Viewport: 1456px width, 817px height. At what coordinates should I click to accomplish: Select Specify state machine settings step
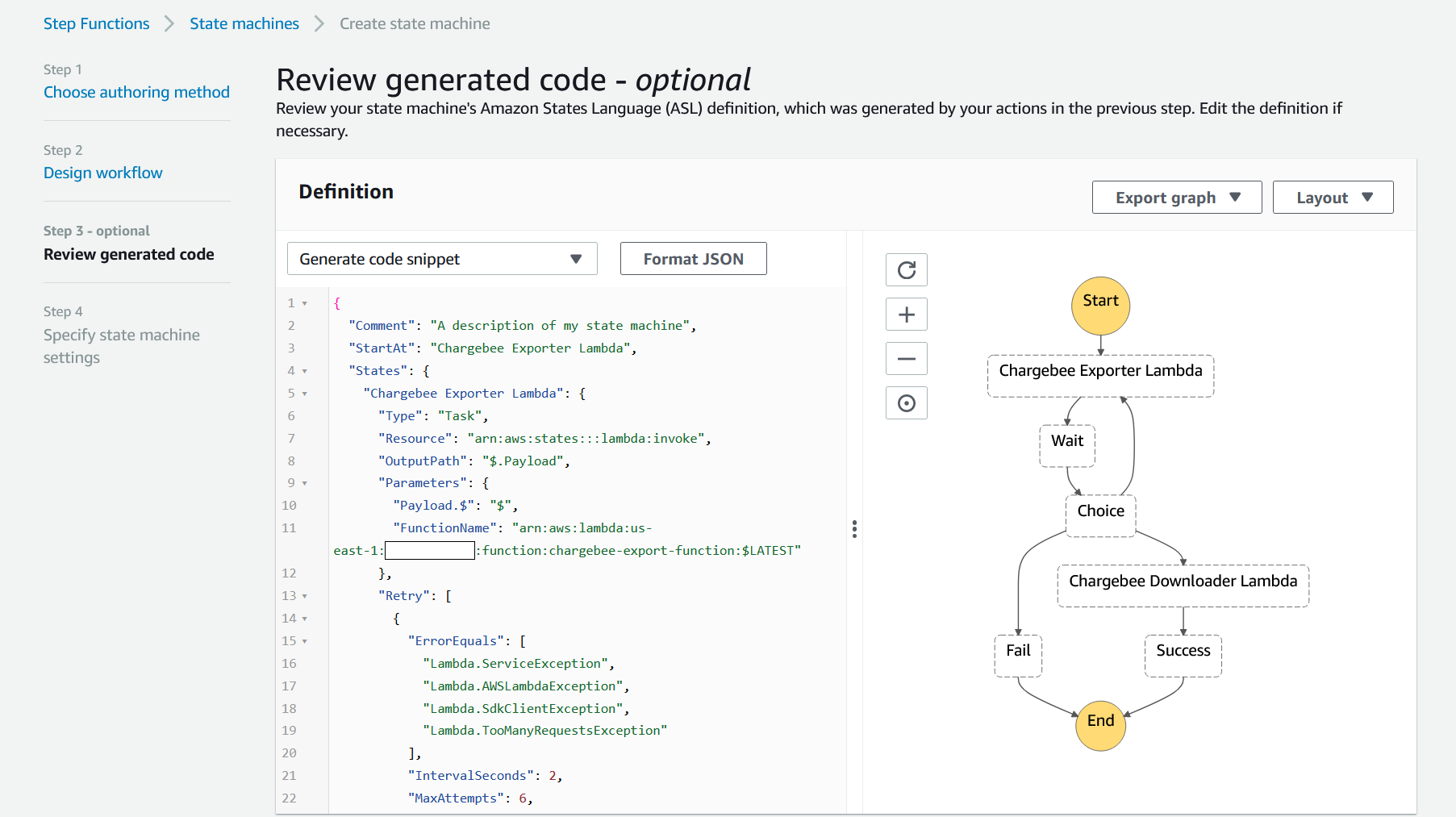coord(121,346)
